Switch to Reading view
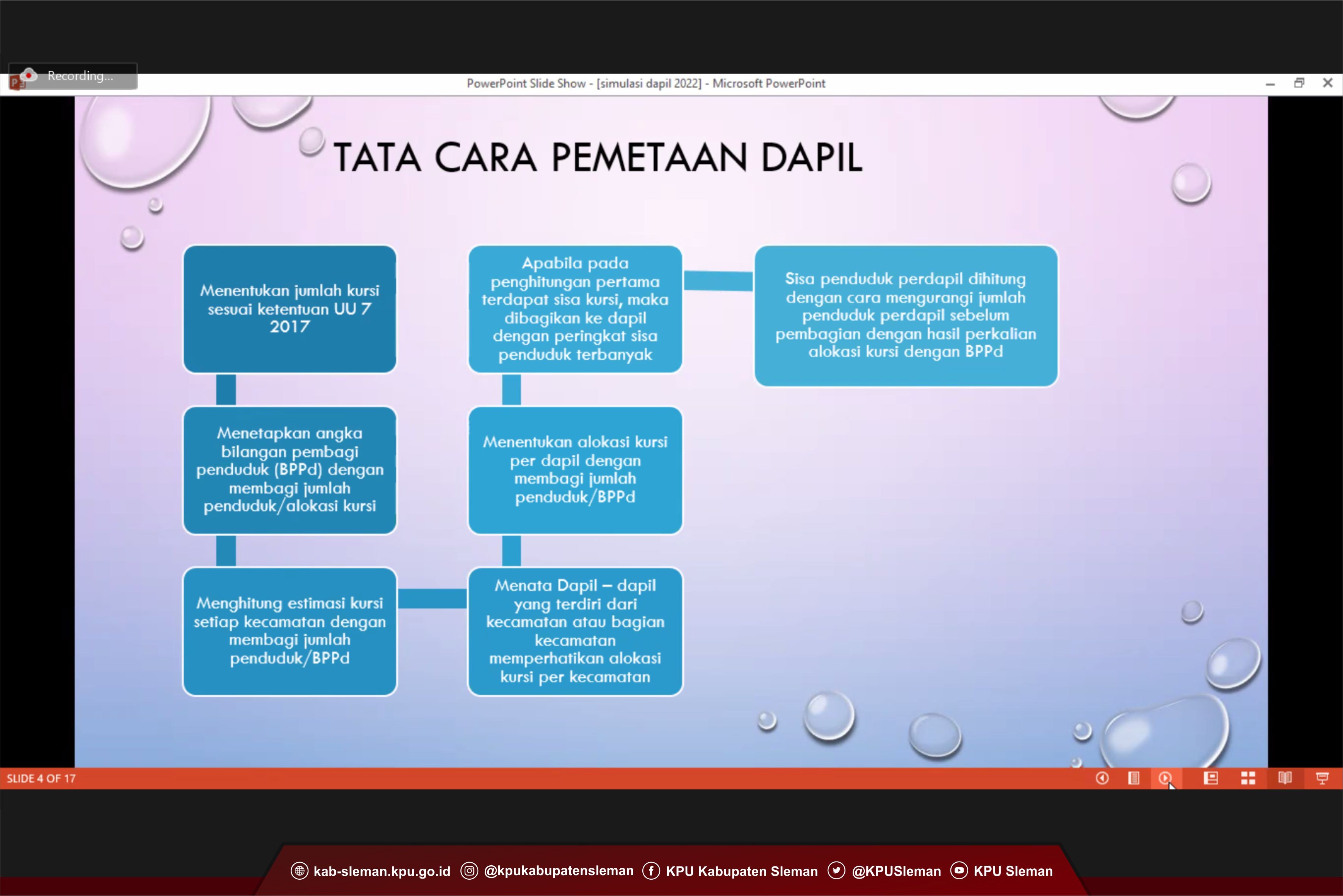1343x896 pixels. coord(1285,778)
